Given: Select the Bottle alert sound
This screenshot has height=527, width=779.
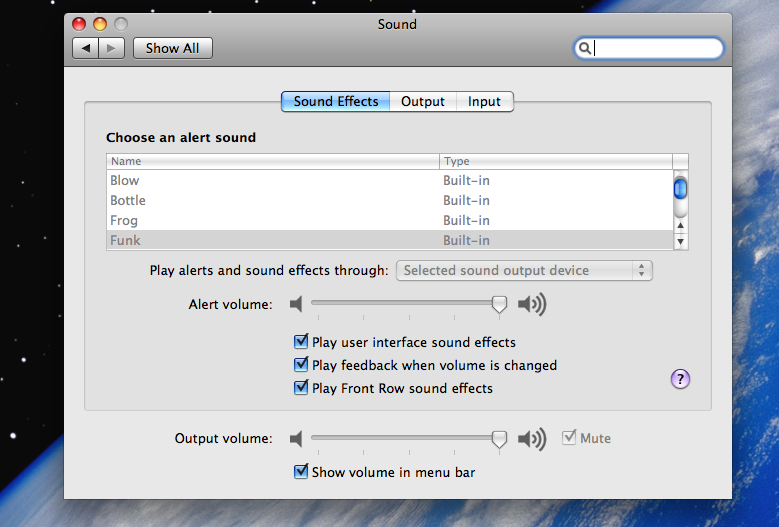Looking at the screenshot, I should (390, 200).
